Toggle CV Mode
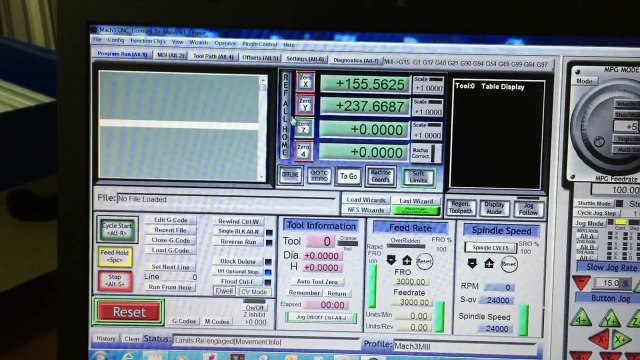 click(x=254, y=292)
